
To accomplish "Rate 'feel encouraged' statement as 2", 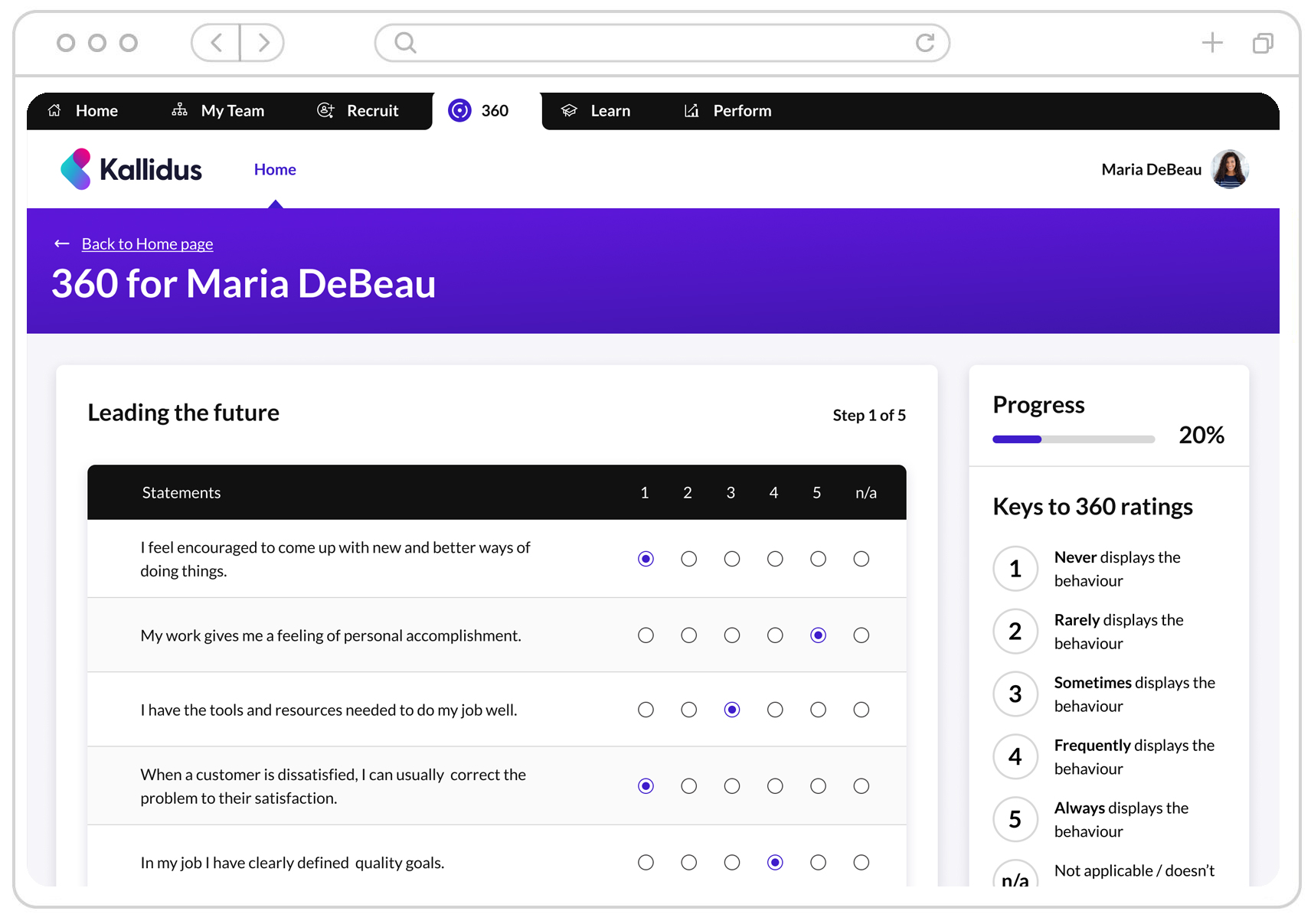I will [688, 559].
